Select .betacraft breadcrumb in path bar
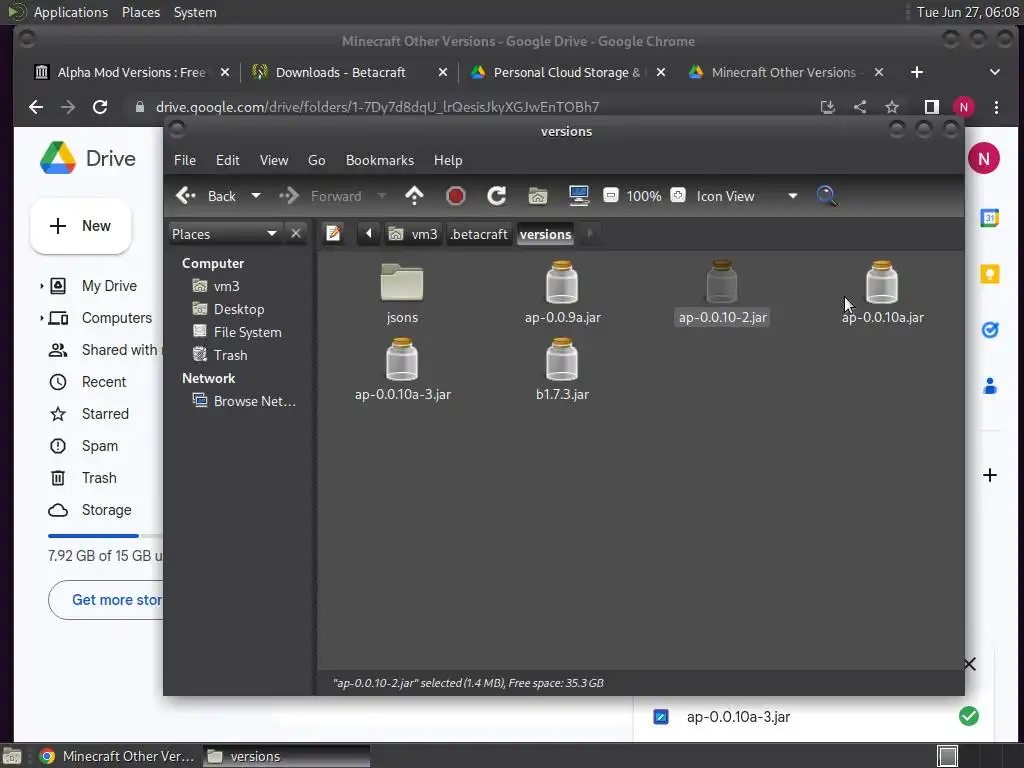Viewport: 1024px width, 768px height. click(479, 234)
